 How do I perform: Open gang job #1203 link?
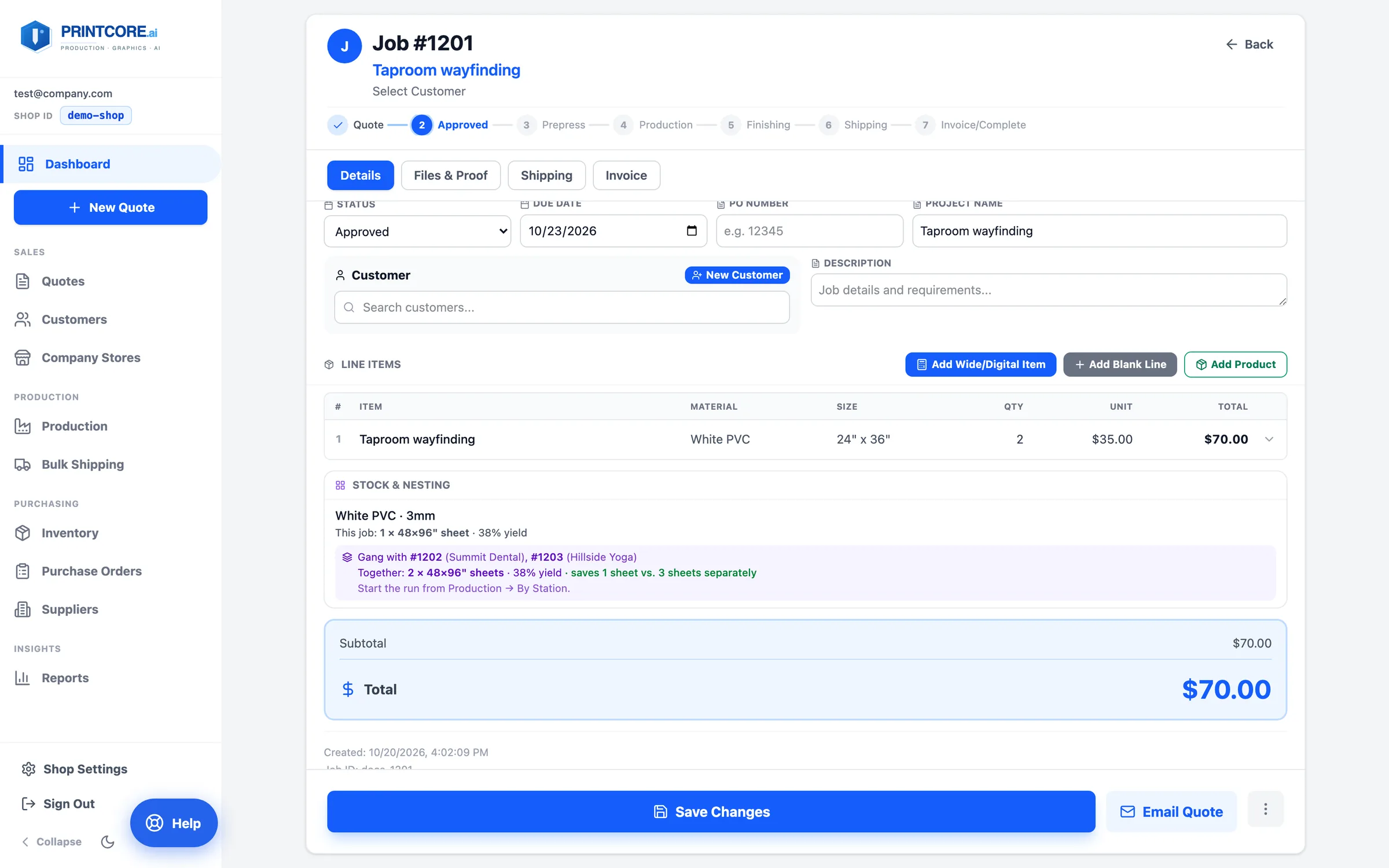click(547, 557)
